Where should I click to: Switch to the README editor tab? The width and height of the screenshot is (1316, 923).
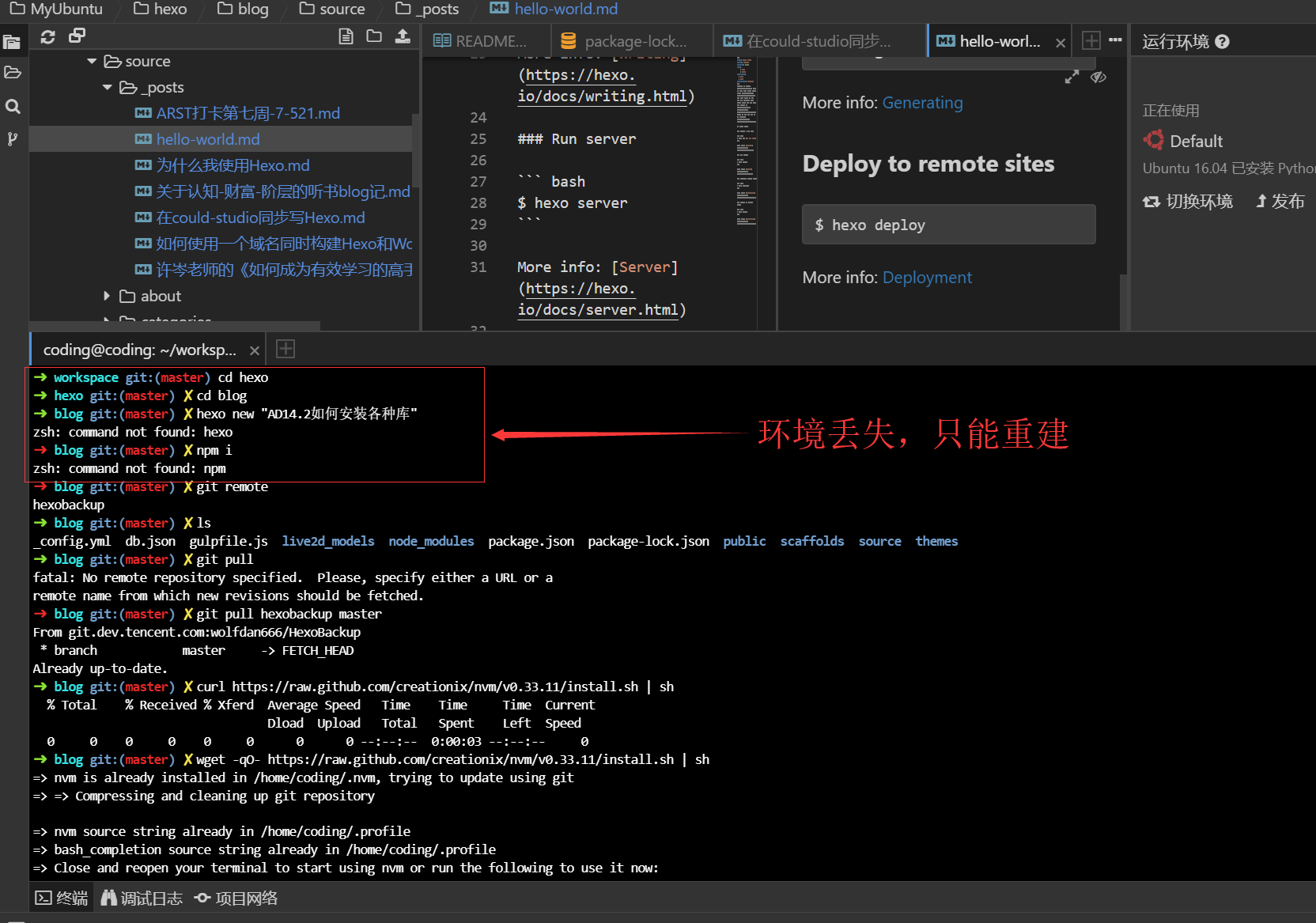click(480, 41)
